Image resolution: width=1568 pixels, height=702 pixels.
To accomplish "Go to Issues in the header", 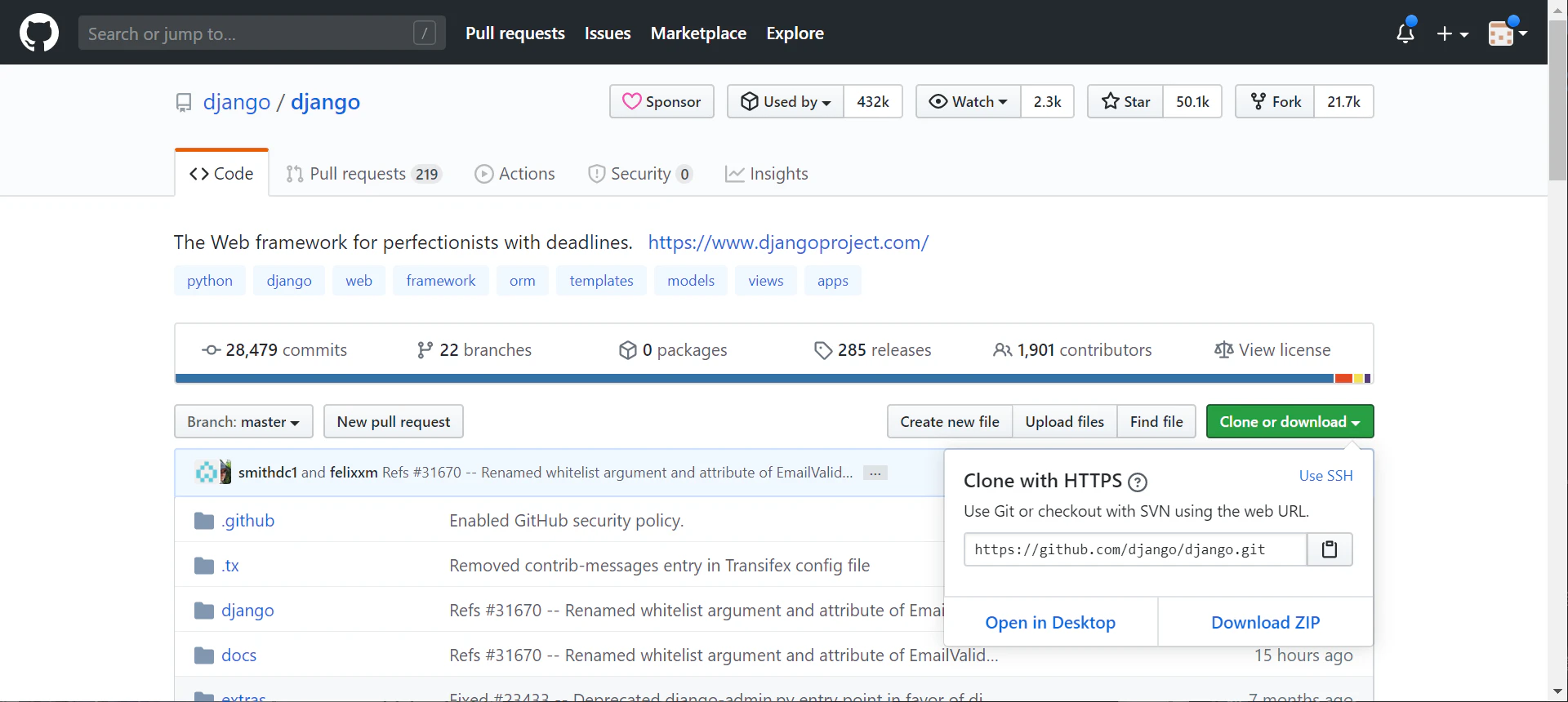I will [608, 33].
